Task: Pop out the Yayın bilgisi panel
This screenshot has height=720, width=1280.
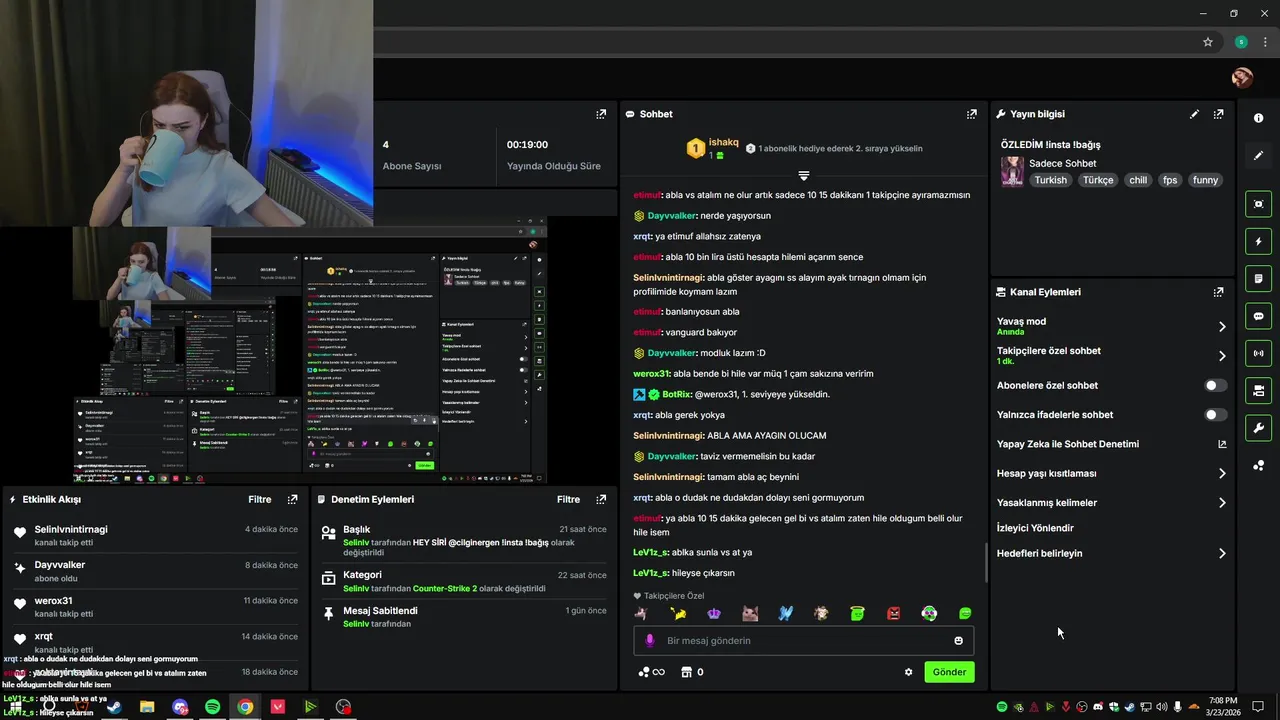Action: 1218,114
